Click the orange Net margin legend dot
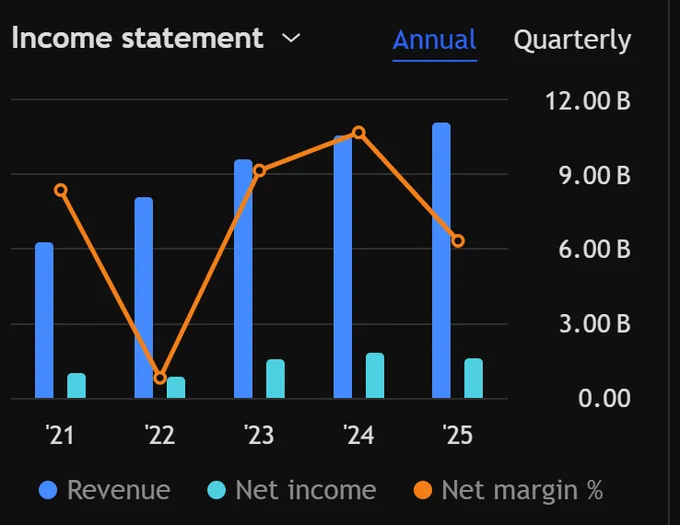 [423, 490]
